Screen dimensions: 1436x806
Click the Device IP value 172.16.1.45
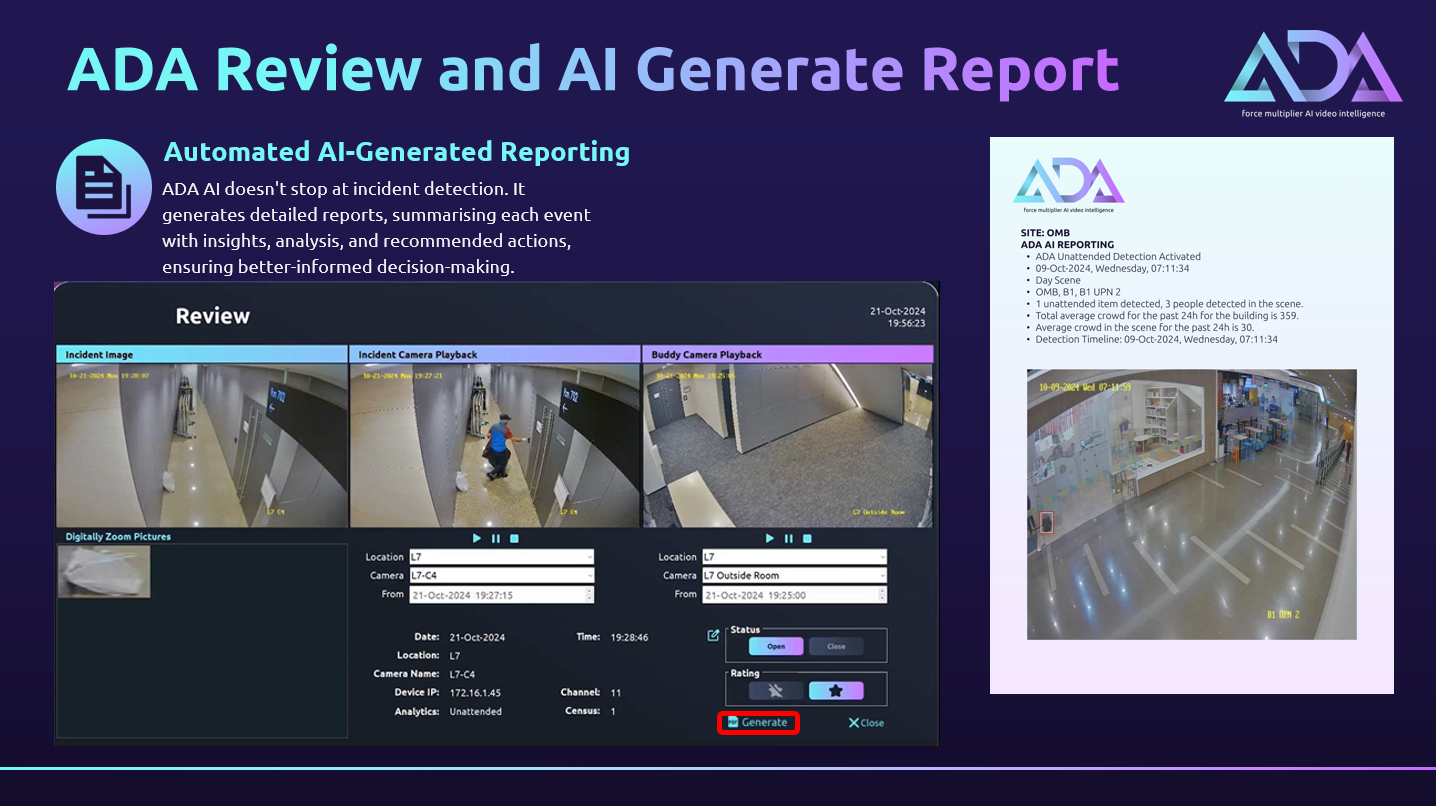476,693
